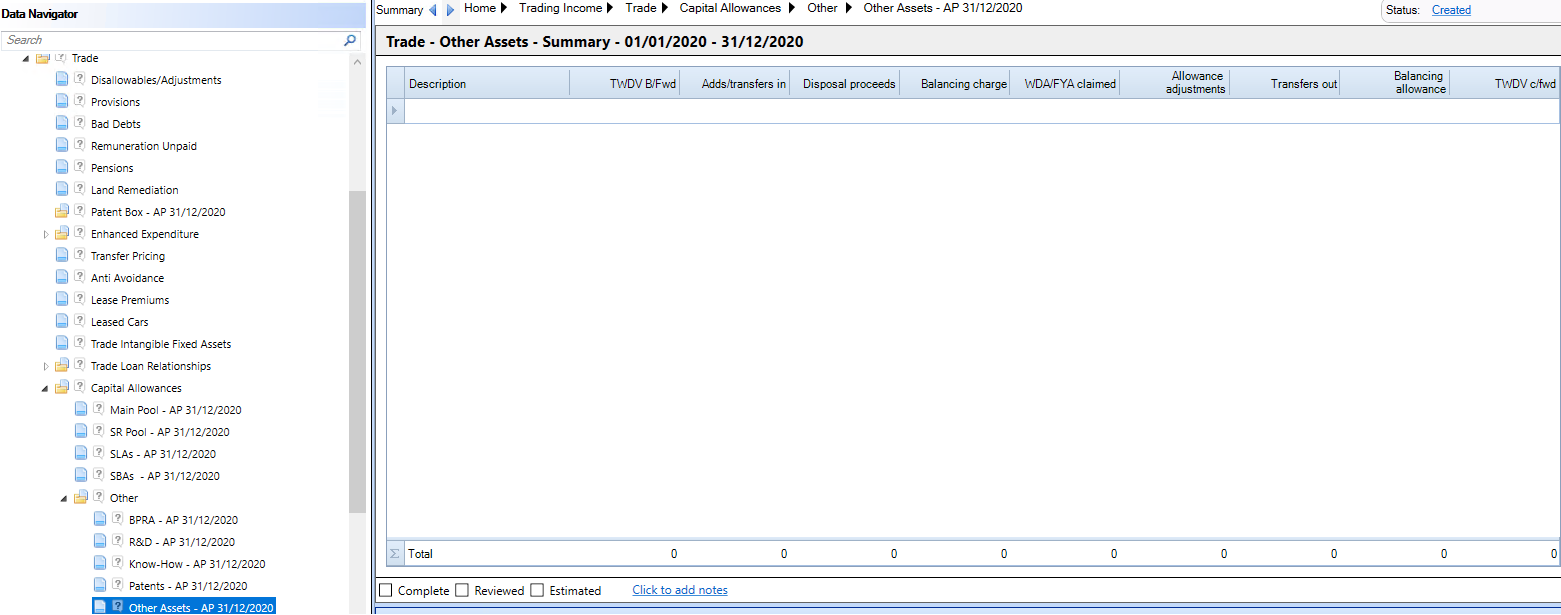Click the document icon beside Patents
Image resolution: width=1561 pixels, height=615 pixels.
coord(100,586)
